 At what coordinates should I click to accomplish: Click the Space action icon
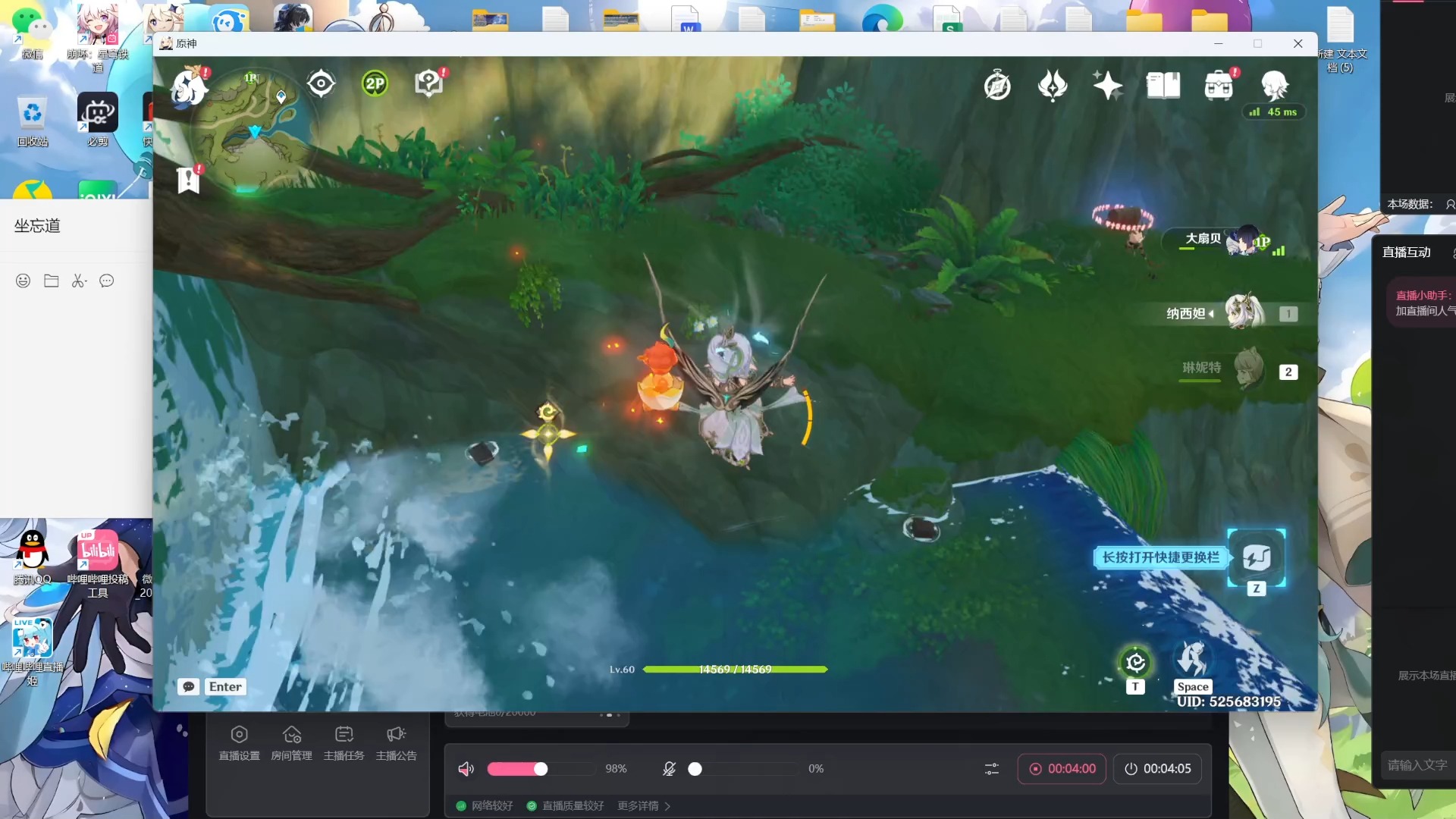pyautogui.click(x=1192, y=659)
